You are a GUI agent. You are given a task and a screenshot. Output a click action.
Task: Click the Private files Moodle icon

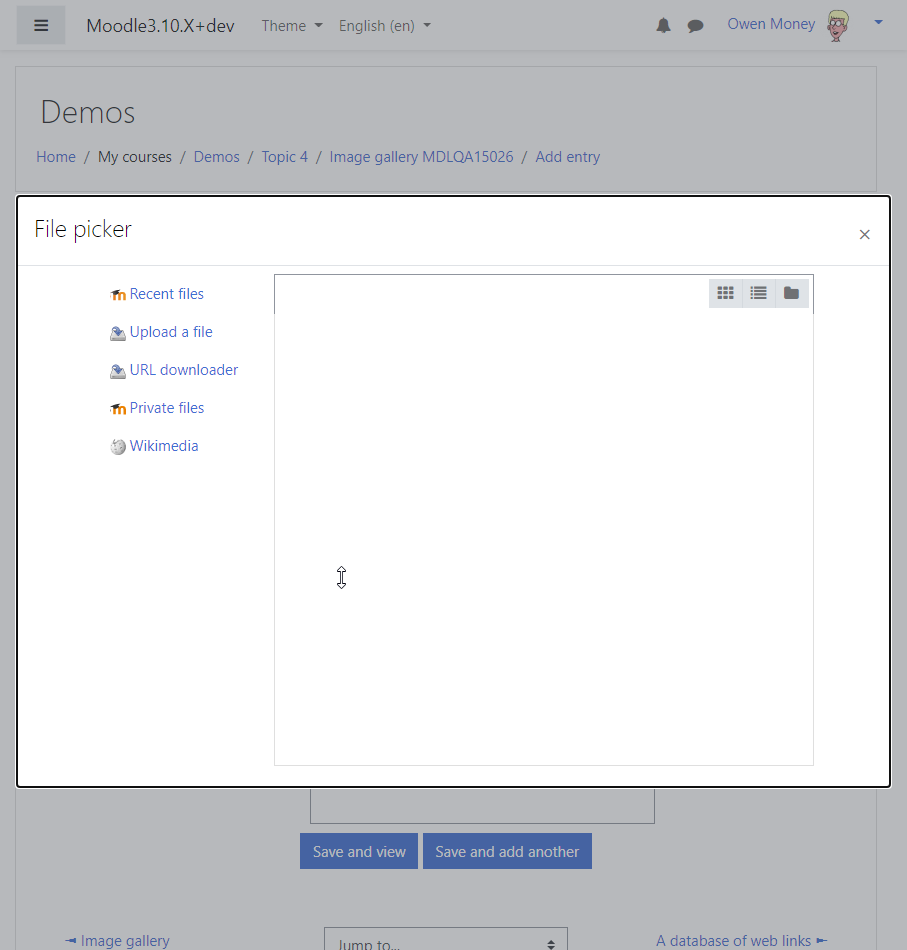(118, 409)
